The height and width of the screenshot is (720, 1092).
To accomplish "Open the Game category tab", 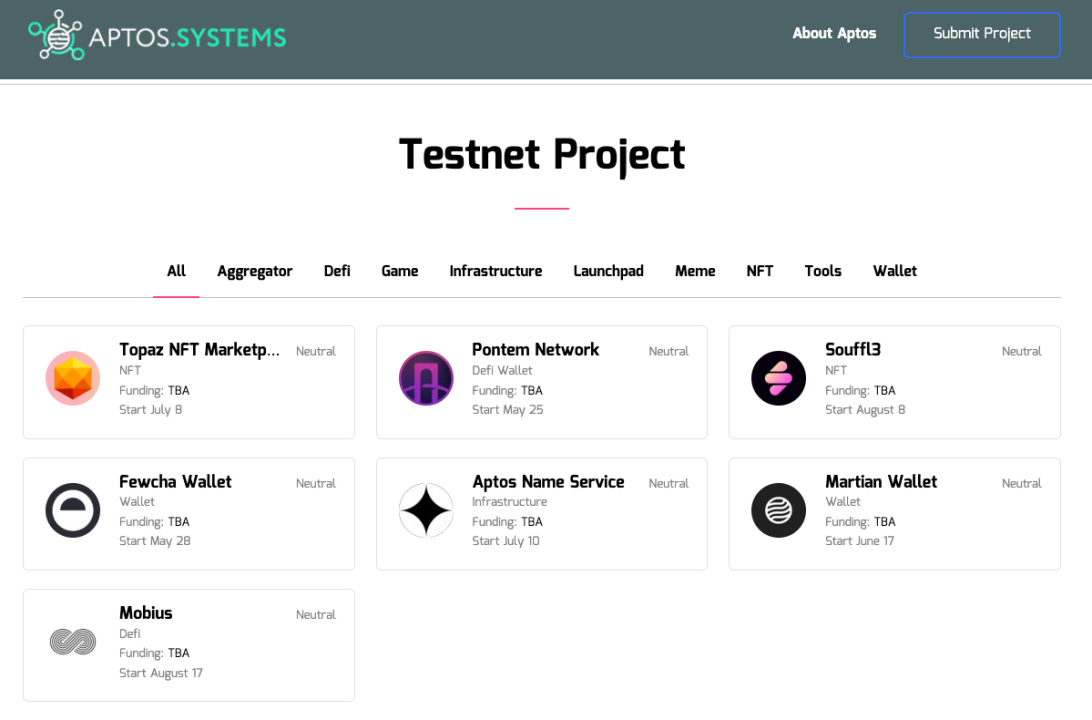I will (400, 271).
